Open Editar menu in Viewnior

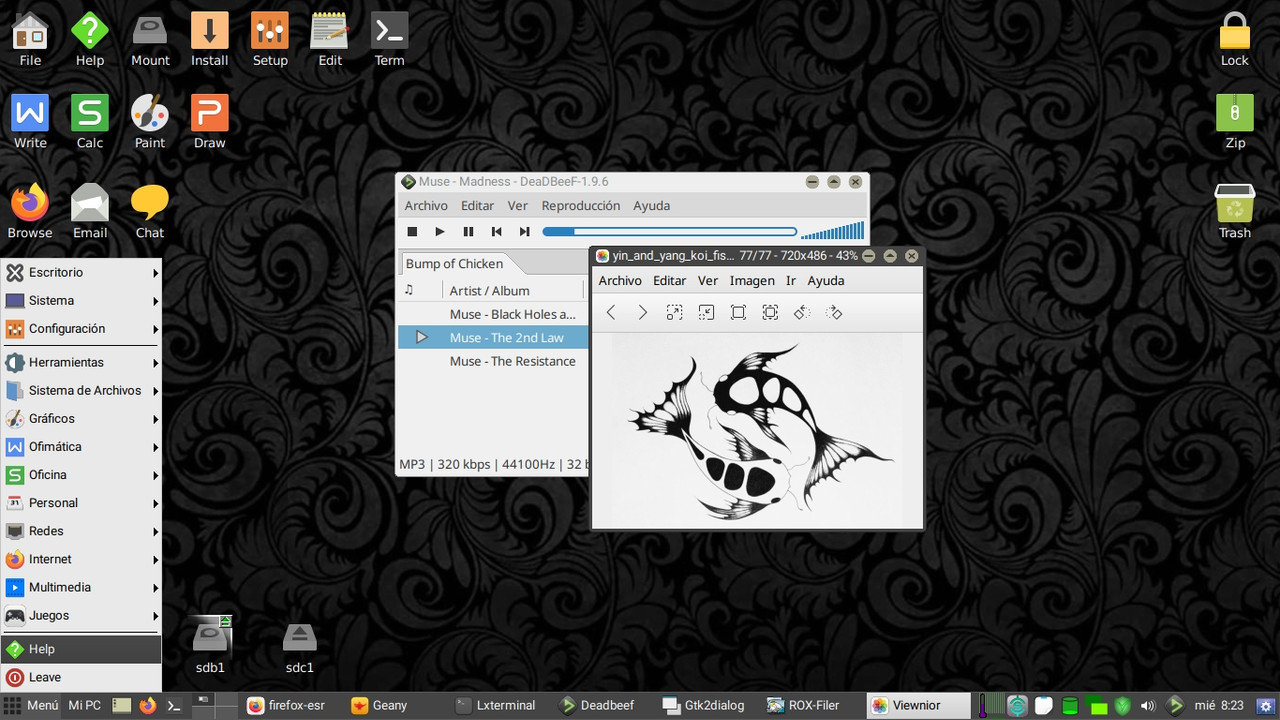[x=670, y=281]
